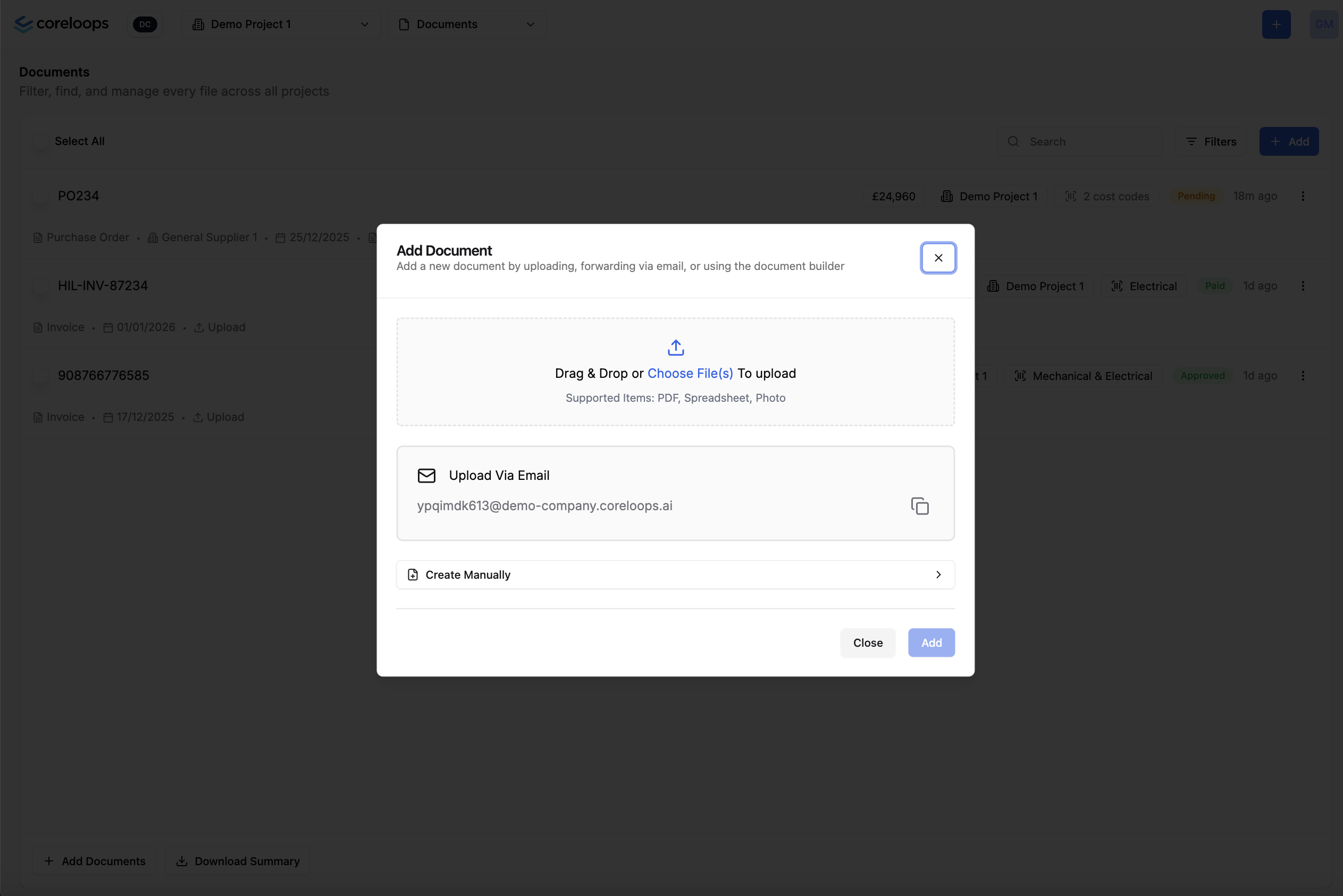Click the envelope icon beside Upload Via Email
Viewport: 1343px width, 896px height.
tap(426, 476)
